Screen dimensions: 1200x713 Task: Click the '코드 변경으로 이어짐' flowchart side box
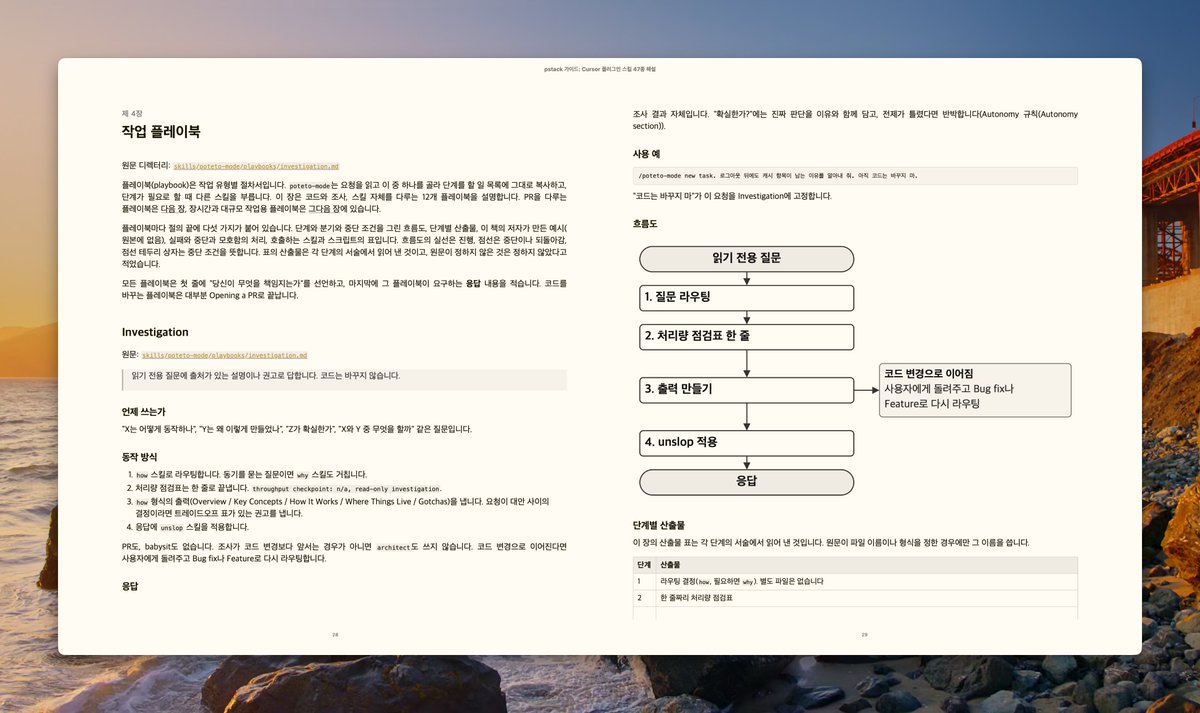(x=974, y=390)
